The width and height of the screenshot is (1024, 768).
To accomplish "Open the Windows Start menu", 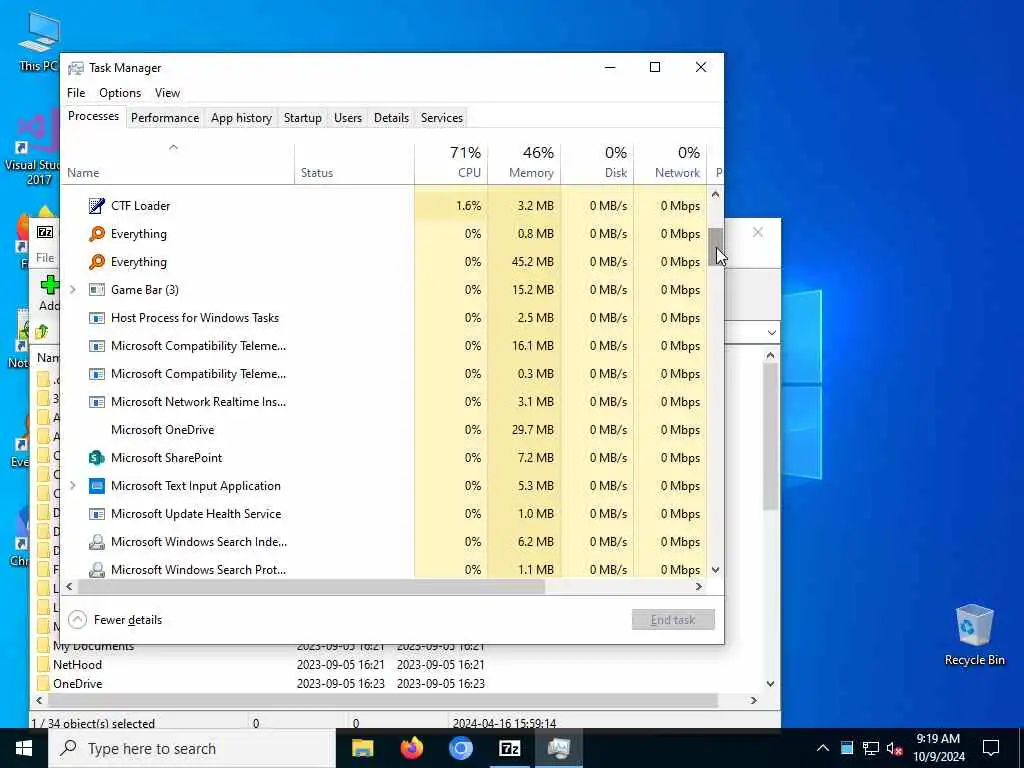I will [x=24, y=748].
